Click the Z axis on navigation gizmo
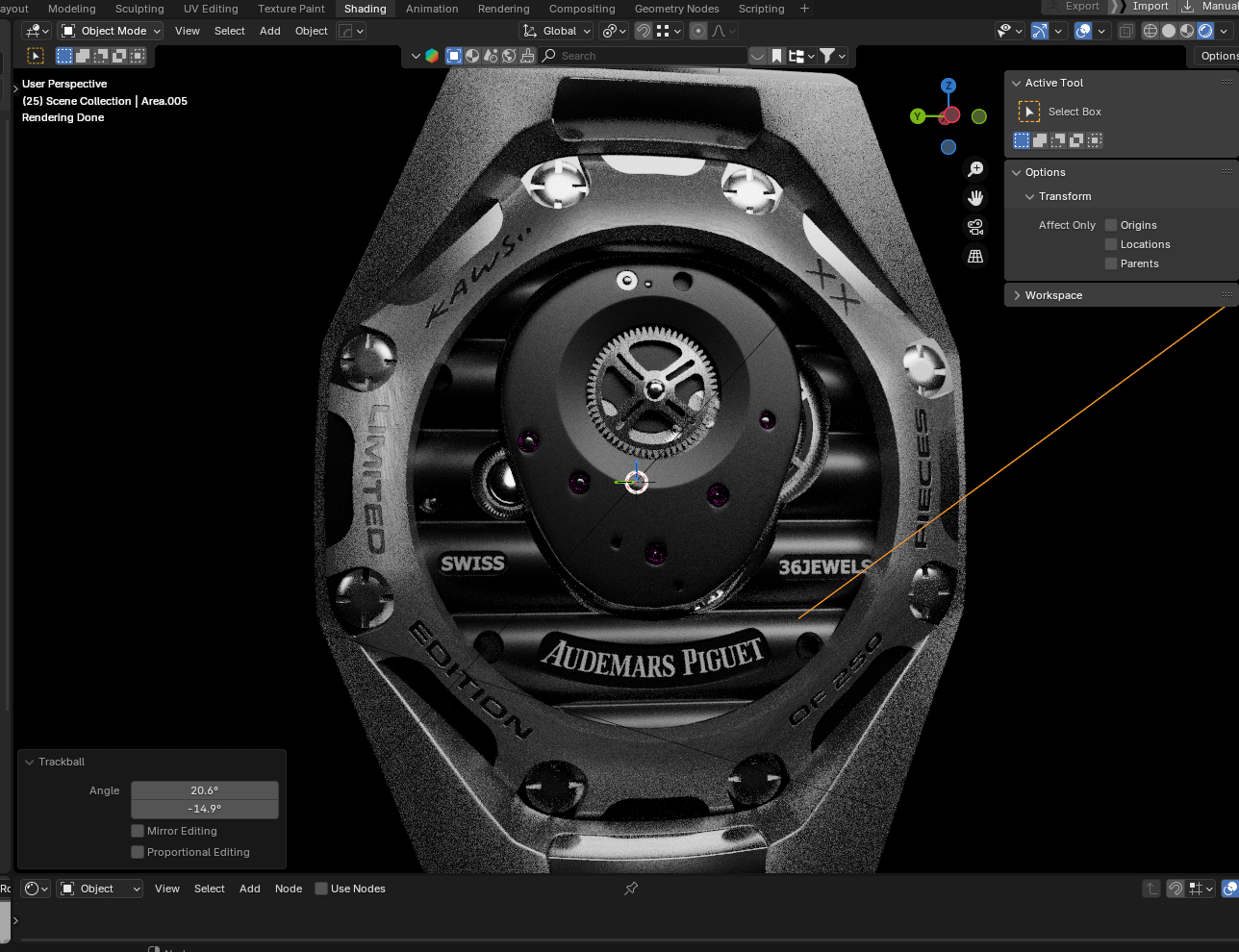 pyautogui.click(x=948, y=86)
